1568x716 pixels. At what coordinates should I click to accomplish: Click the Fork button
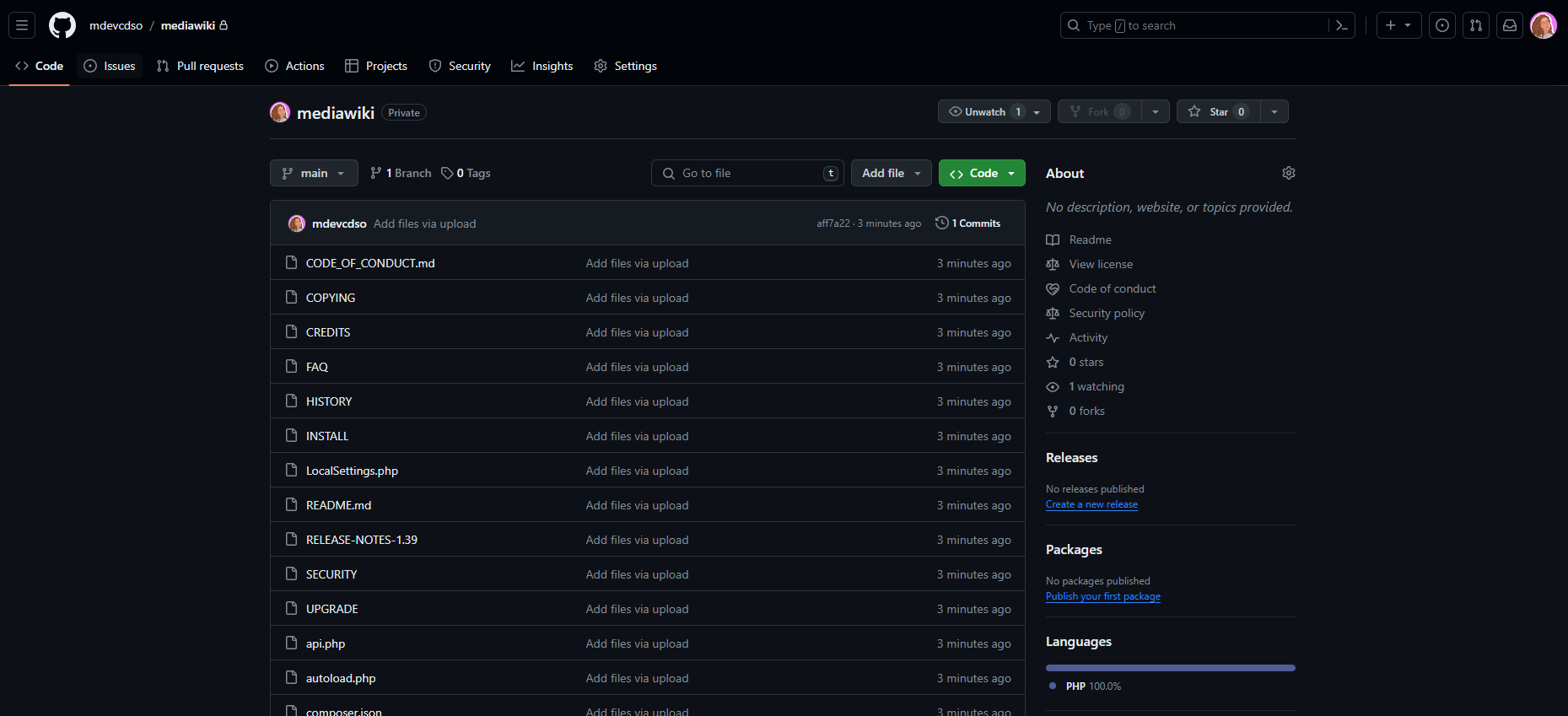click(x=1099, y=111)
